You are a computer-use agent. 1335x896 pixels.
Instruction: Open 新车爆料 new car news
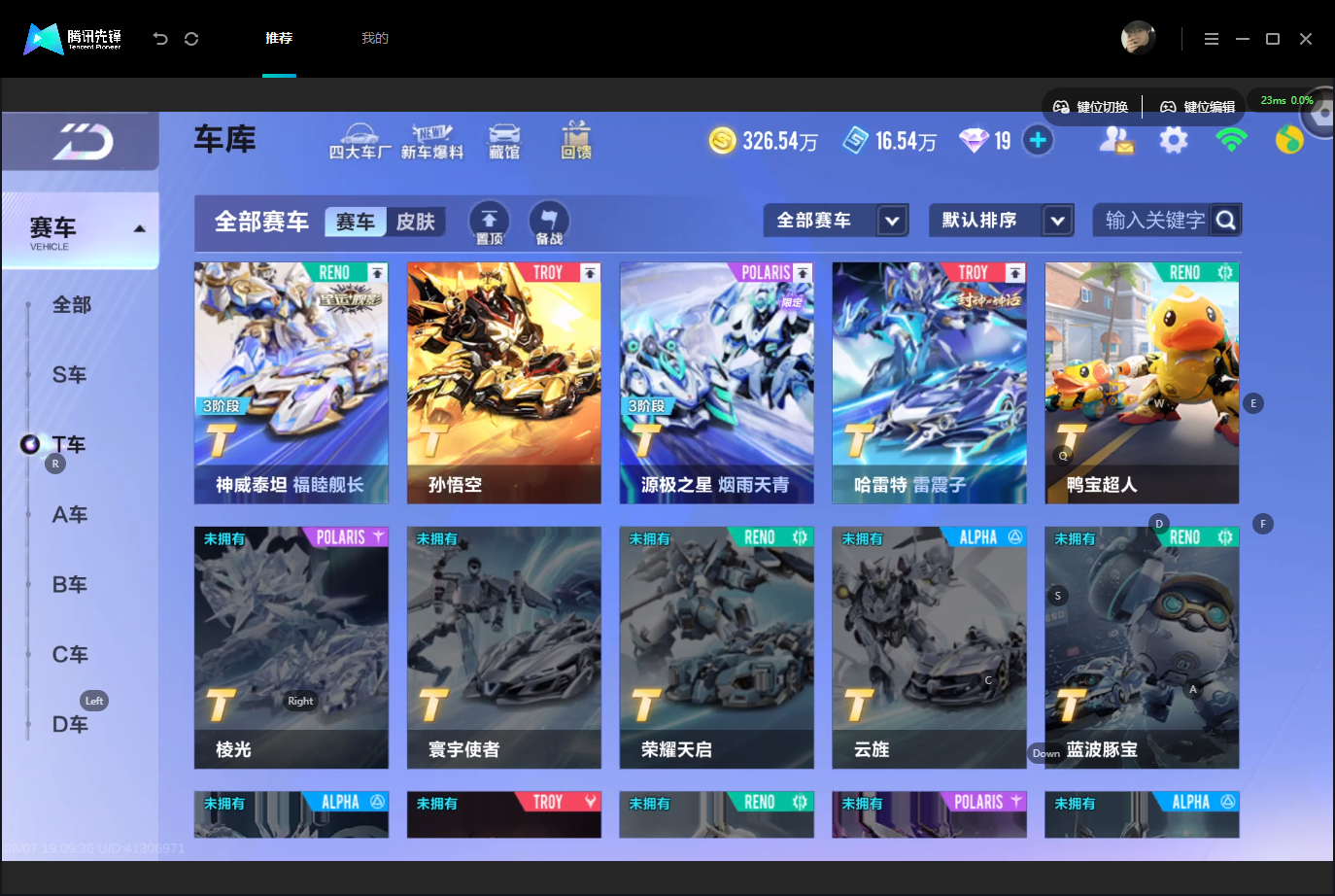pos(432,141)
